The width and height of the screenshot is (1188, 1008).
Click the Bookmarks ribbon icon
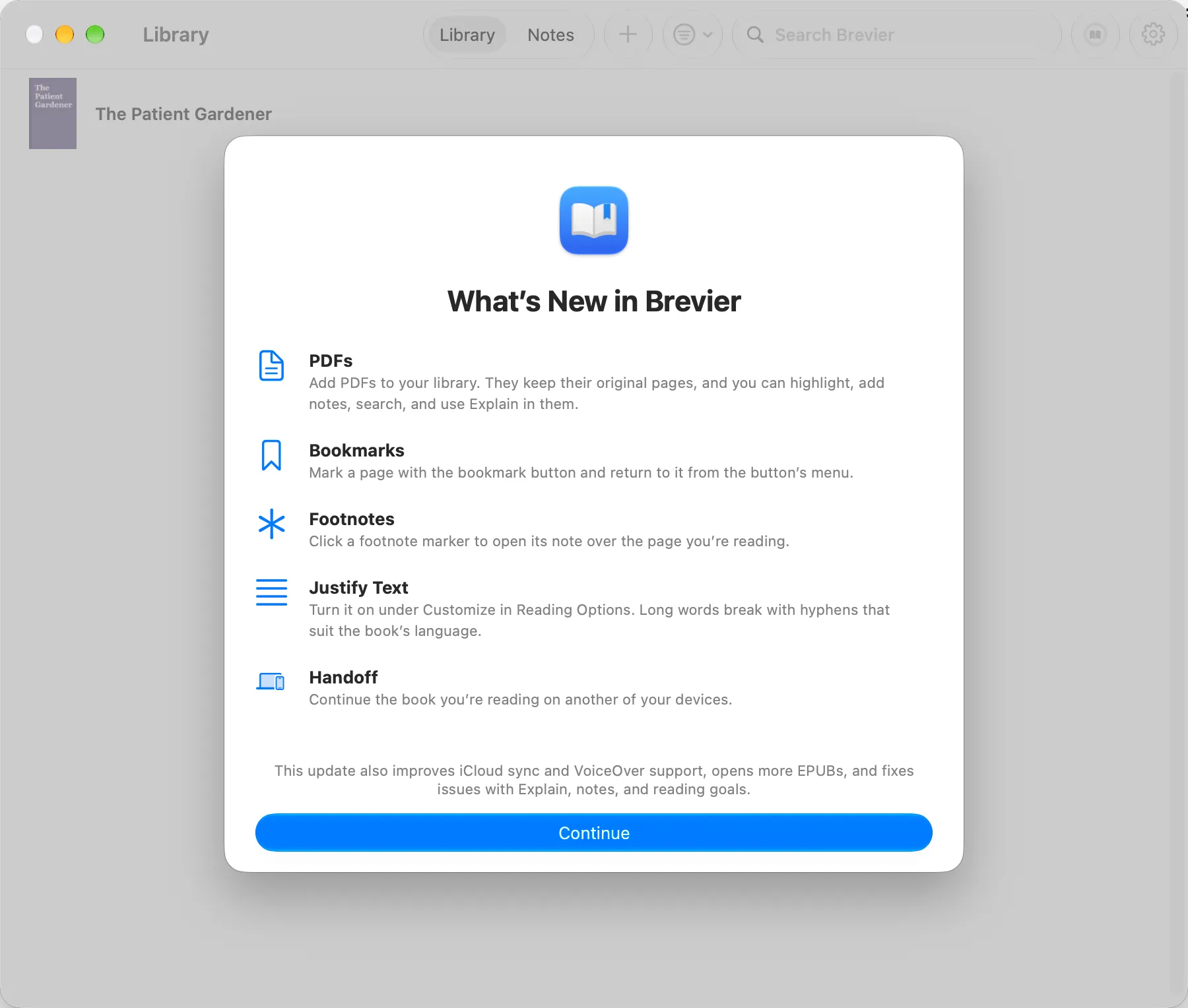pyautogui.click(x=271, y=455)
